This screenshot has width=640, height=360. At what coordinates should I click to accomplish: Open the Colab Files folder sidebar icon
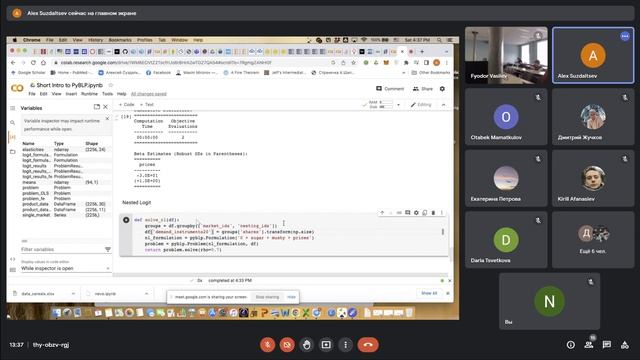(13, 152)
